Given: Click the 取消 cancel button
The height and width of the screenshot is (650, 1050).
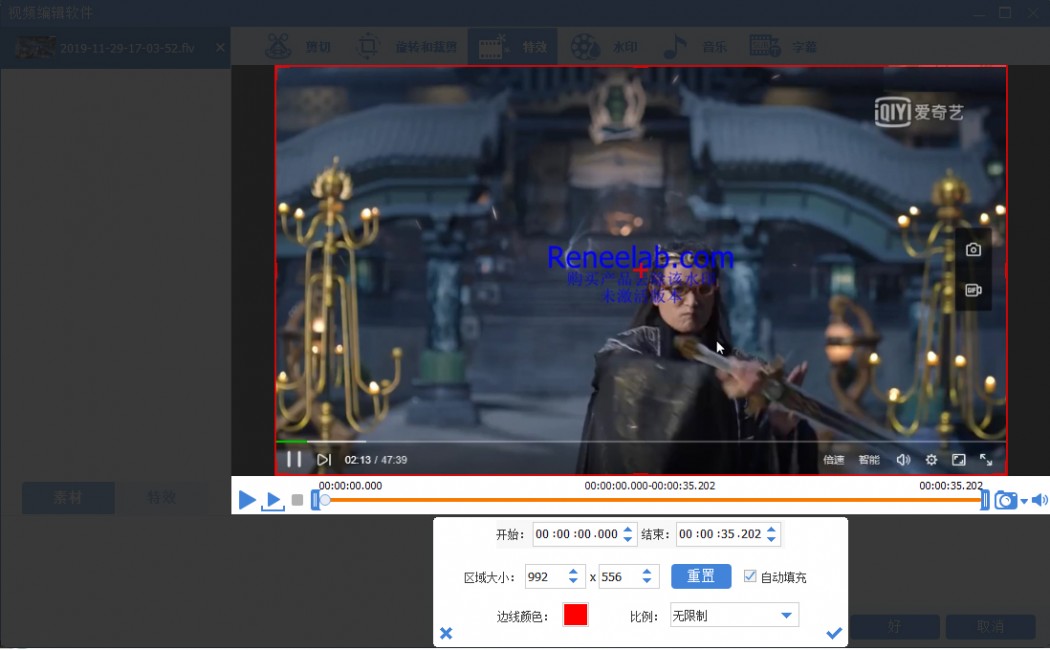Looking at the screenshot, I should [x=990, y=627].
